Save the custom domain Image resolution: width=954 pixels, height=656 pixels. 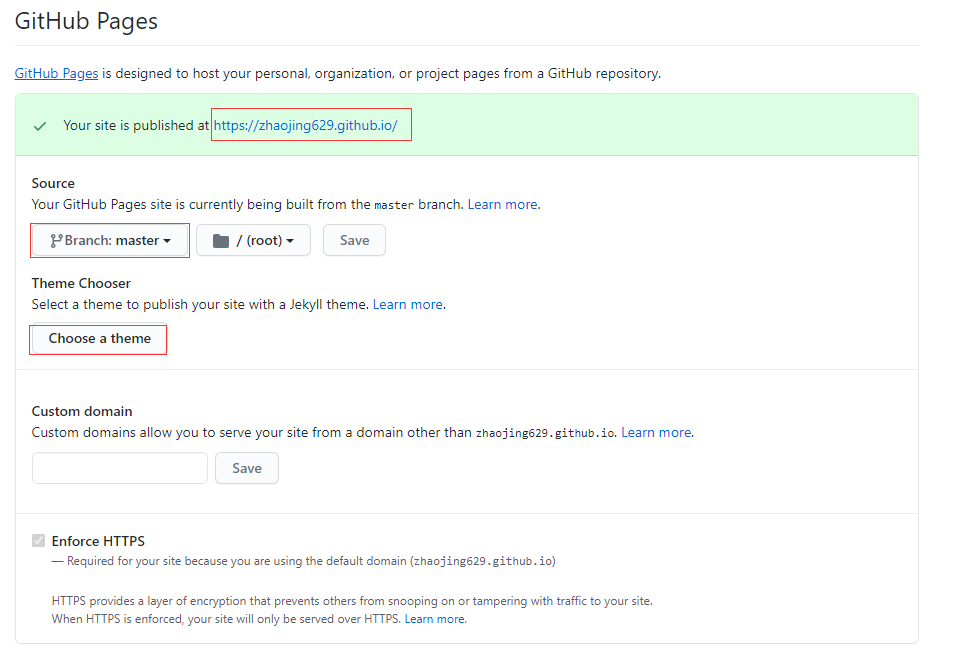pos(247,468)
